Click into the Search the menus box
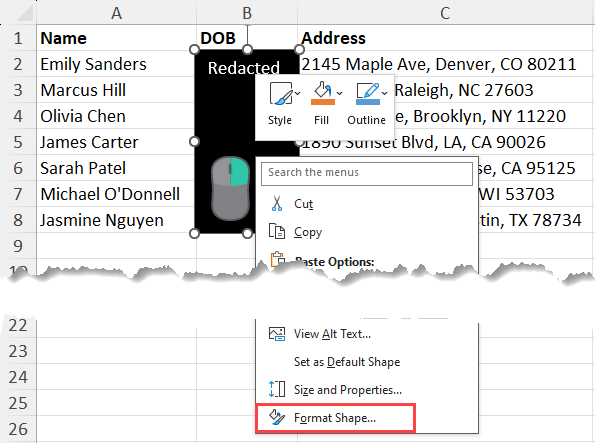Image resolution: width=595 pixels, height=443 pixels. pyautogui.click(x=367, y=173)
